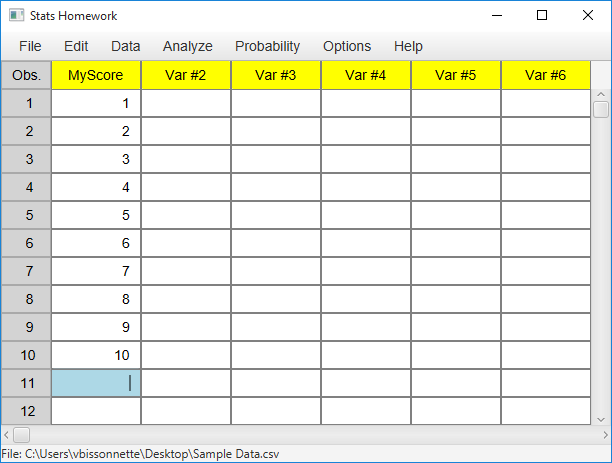Image resolution: width=612 pixels, height=463 pixels.
Task: Click the vertical scrollbar thumb
Action: click(x=601, y=109)
